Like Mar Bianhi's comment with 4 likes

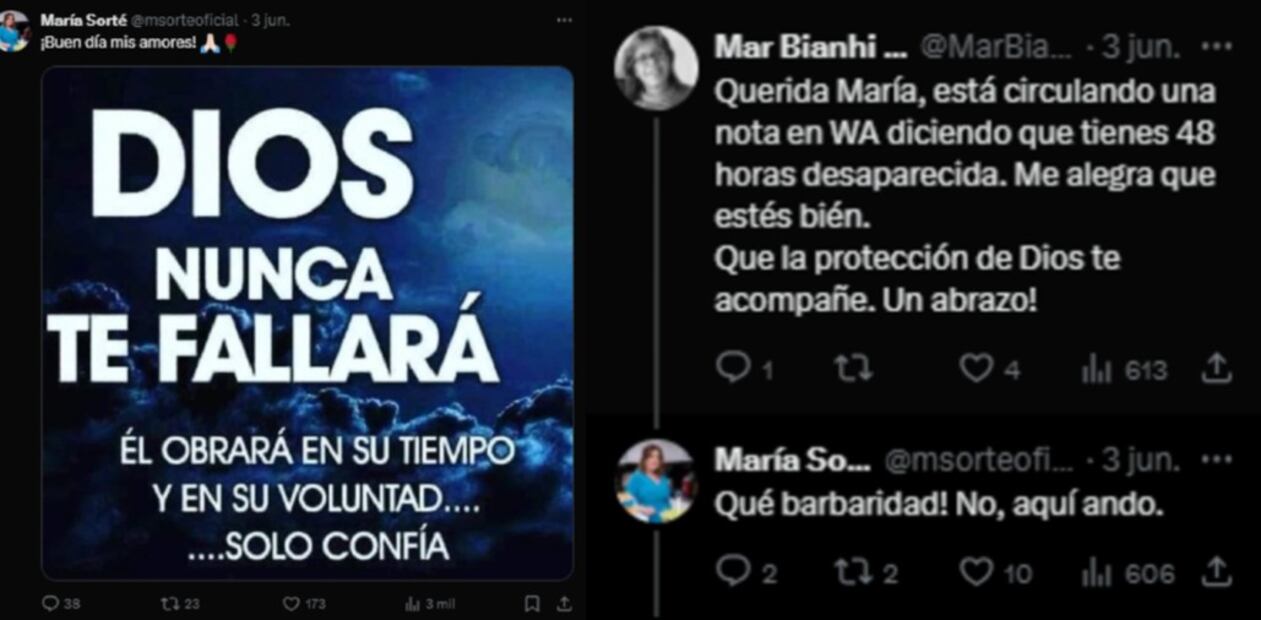coord(989,370)
